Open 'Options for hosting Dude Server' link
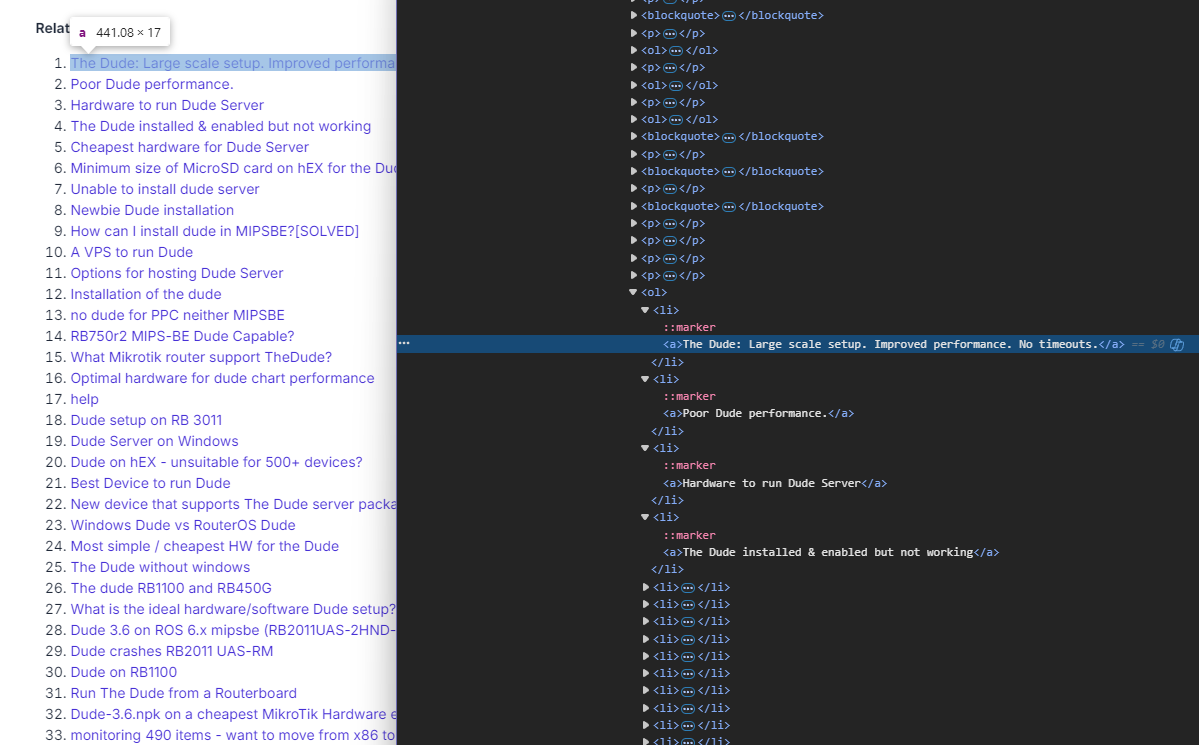This screenshot has height=745, width=1199. click(x=177, y=273)
